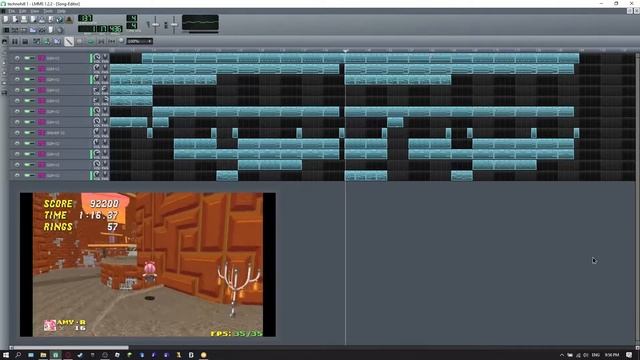Create a new project from the toolbar

(6, 19)
